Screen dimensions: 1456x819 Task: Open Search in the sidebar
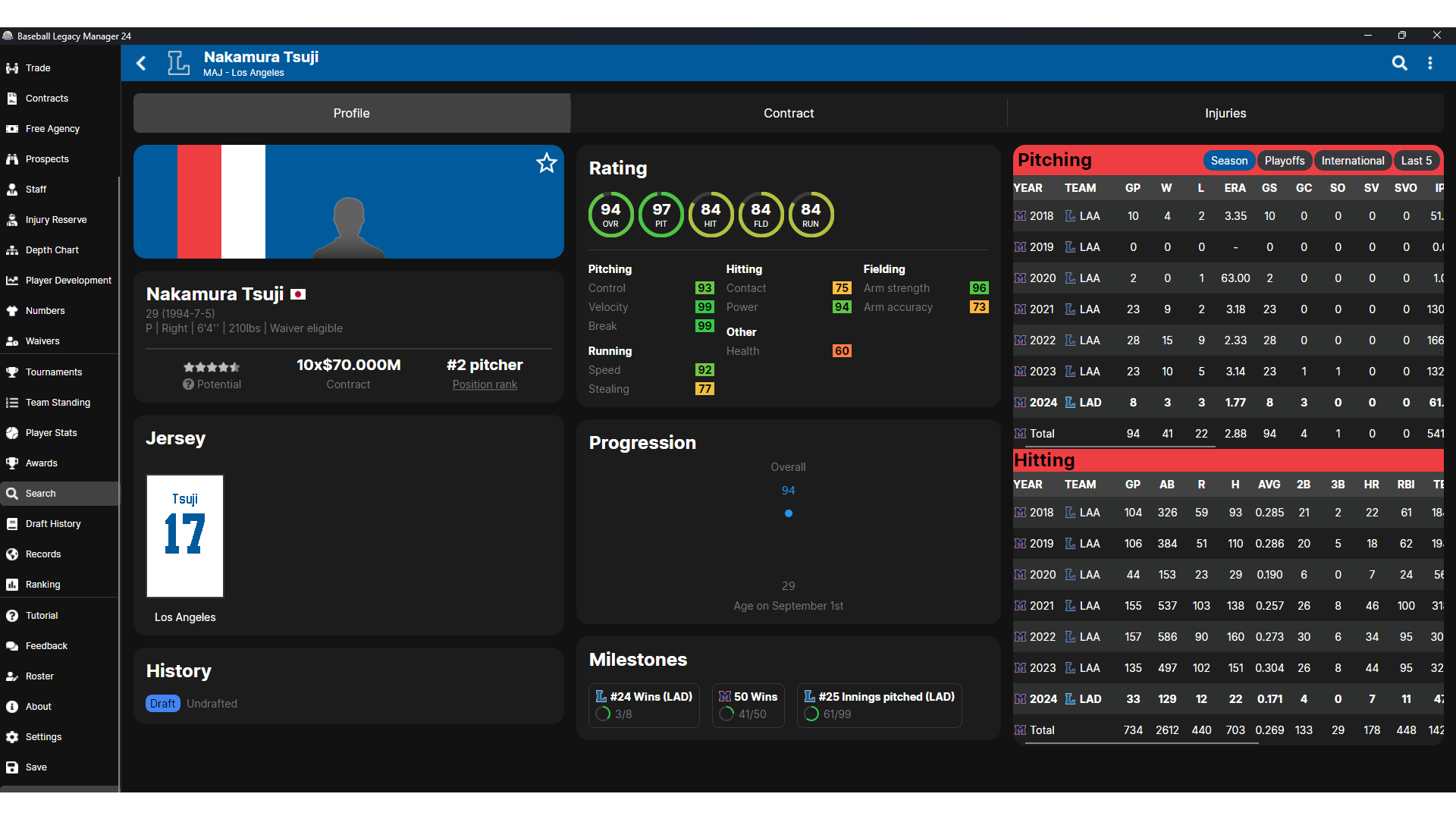pyautogui.click(x=60, y=494)
